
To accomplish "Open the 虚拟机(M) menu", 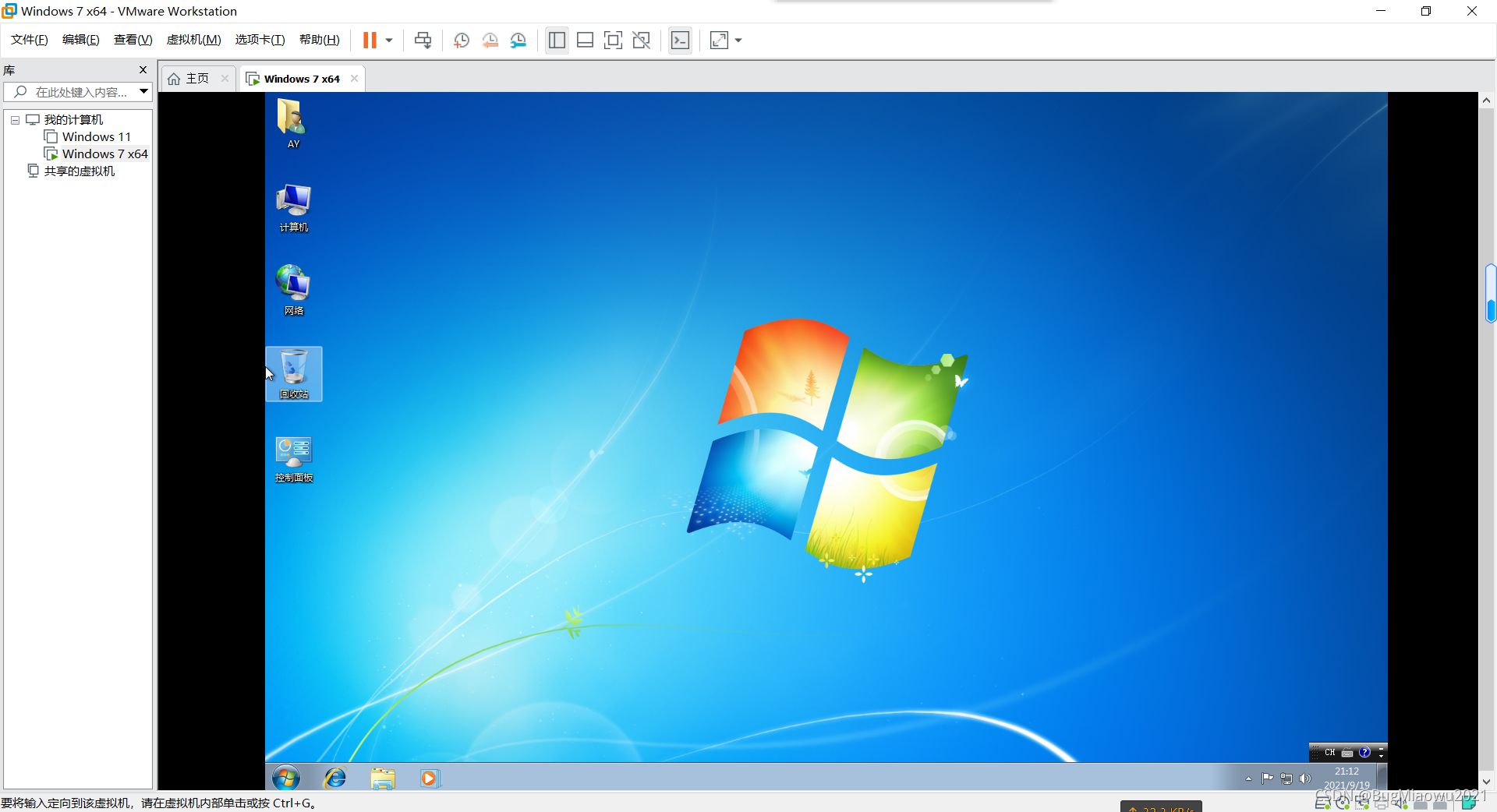I will pos(194,40).
